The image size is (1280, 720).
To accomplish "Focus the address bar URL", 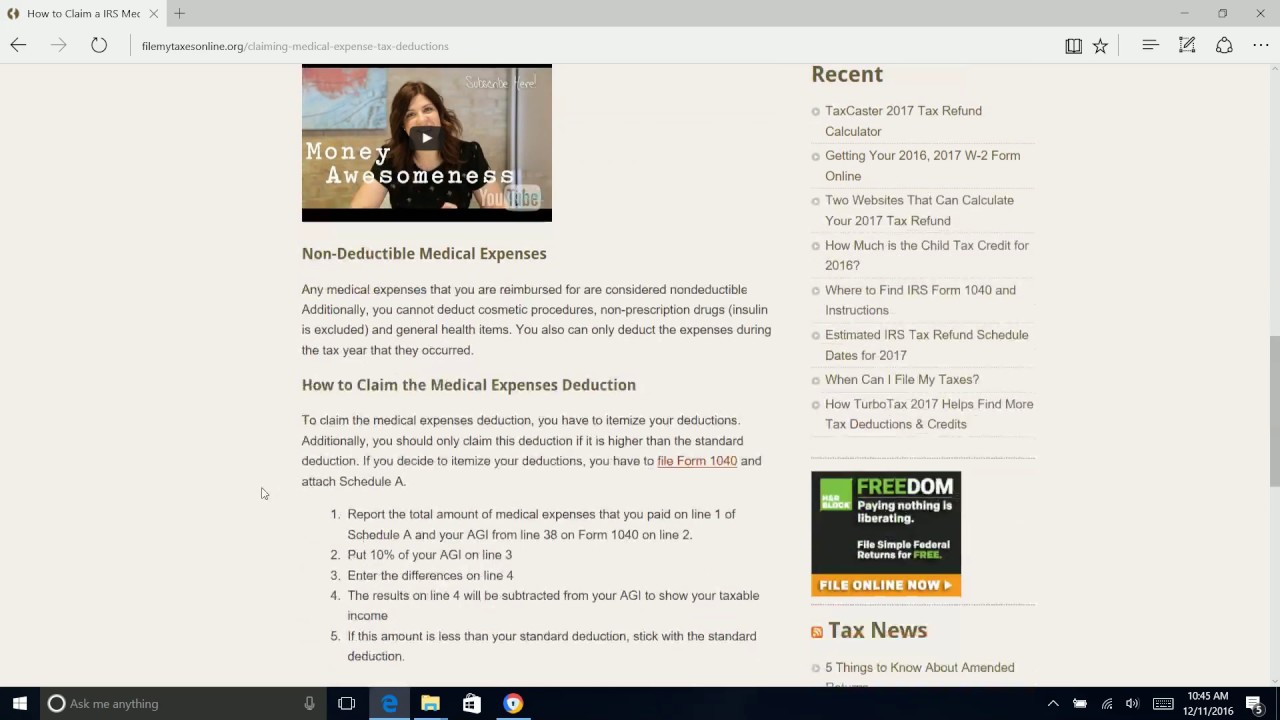I will (295, 46).
